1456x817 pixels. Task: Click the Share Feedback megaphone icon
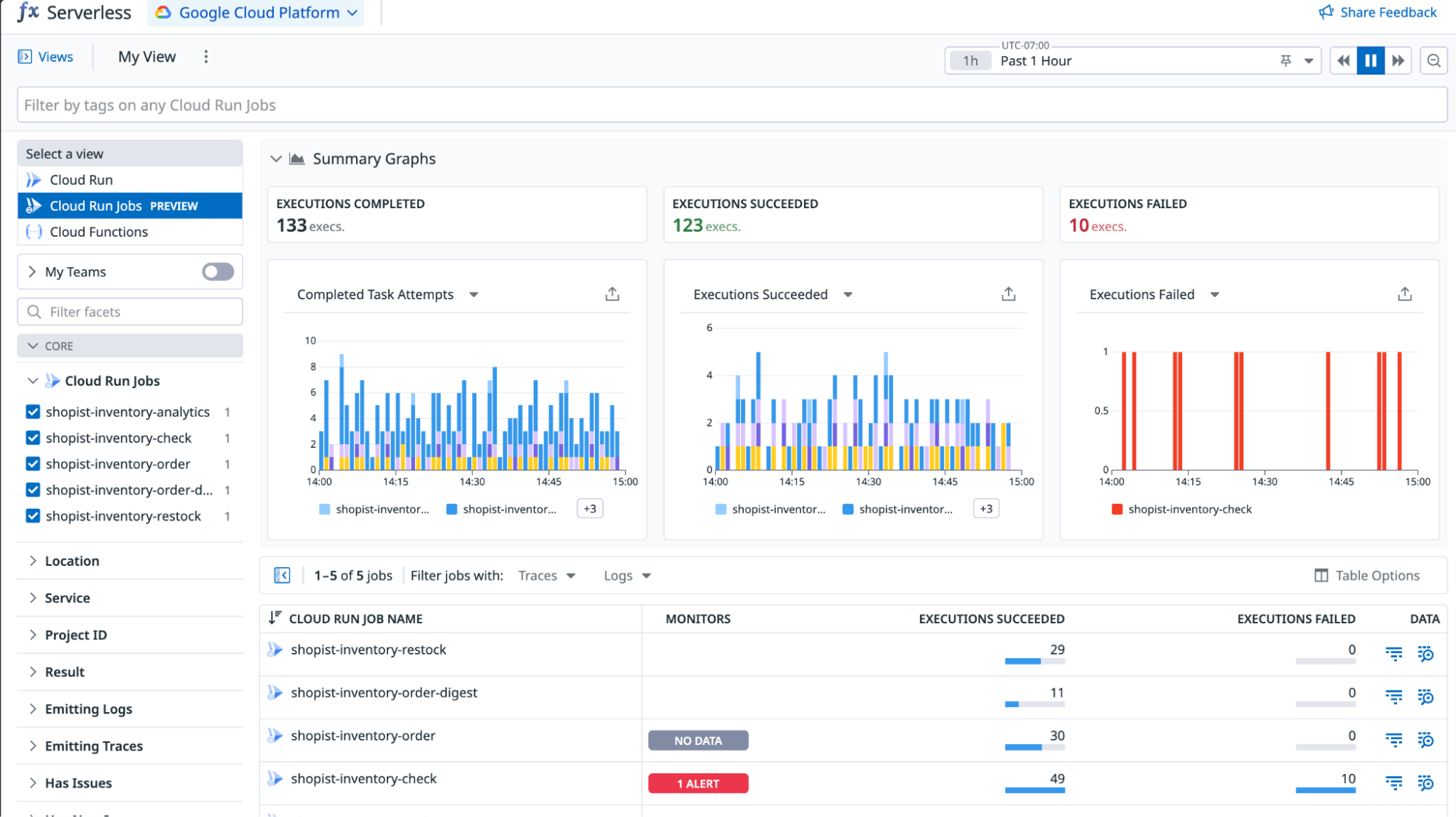point(1326,12)
